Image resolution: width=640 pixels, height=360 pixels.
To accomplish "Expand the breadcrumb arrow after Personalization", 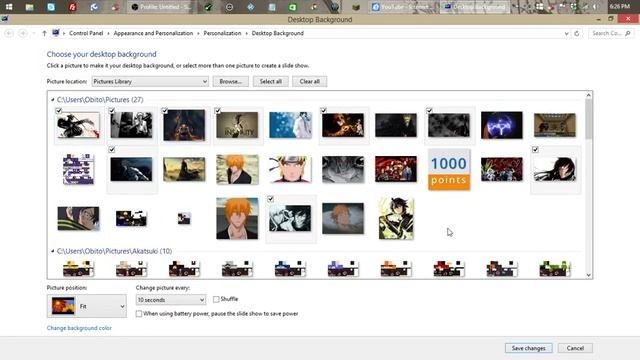I will 247,33.
